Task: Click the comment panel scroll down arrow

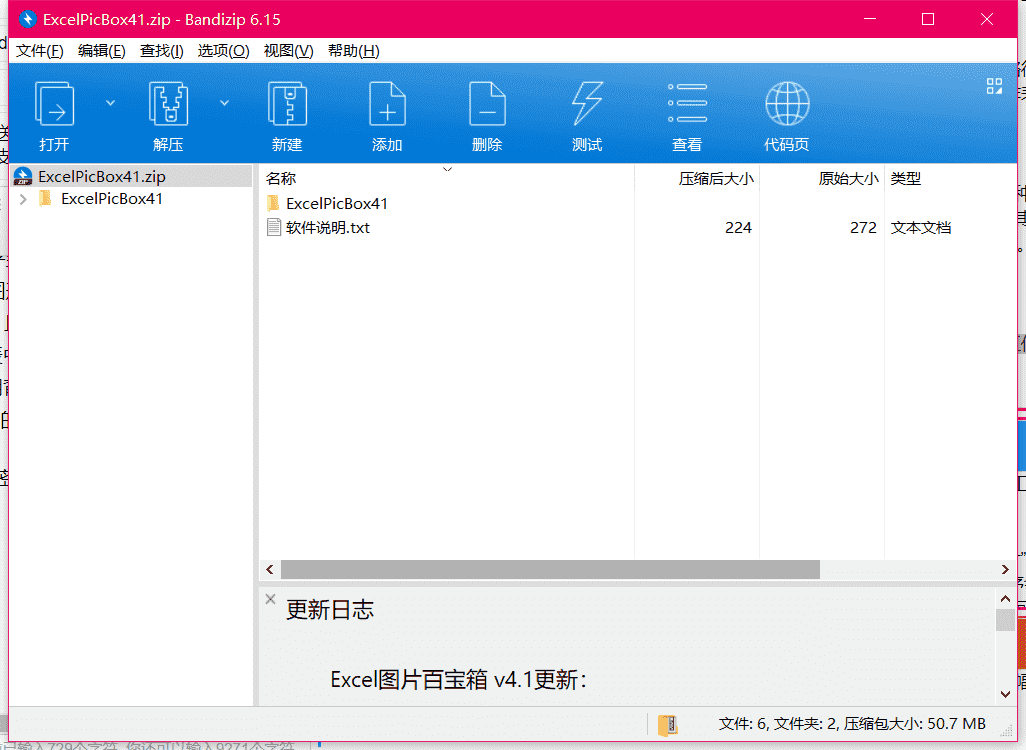Action: (x=1006, y=694)
